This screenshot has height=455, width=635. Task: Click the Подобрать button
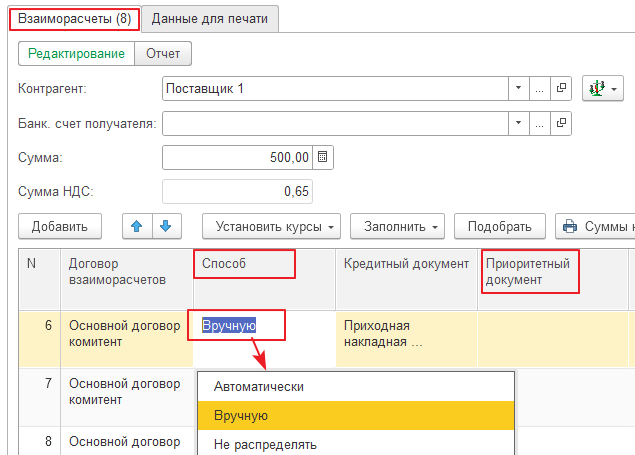tap(499, 226)
